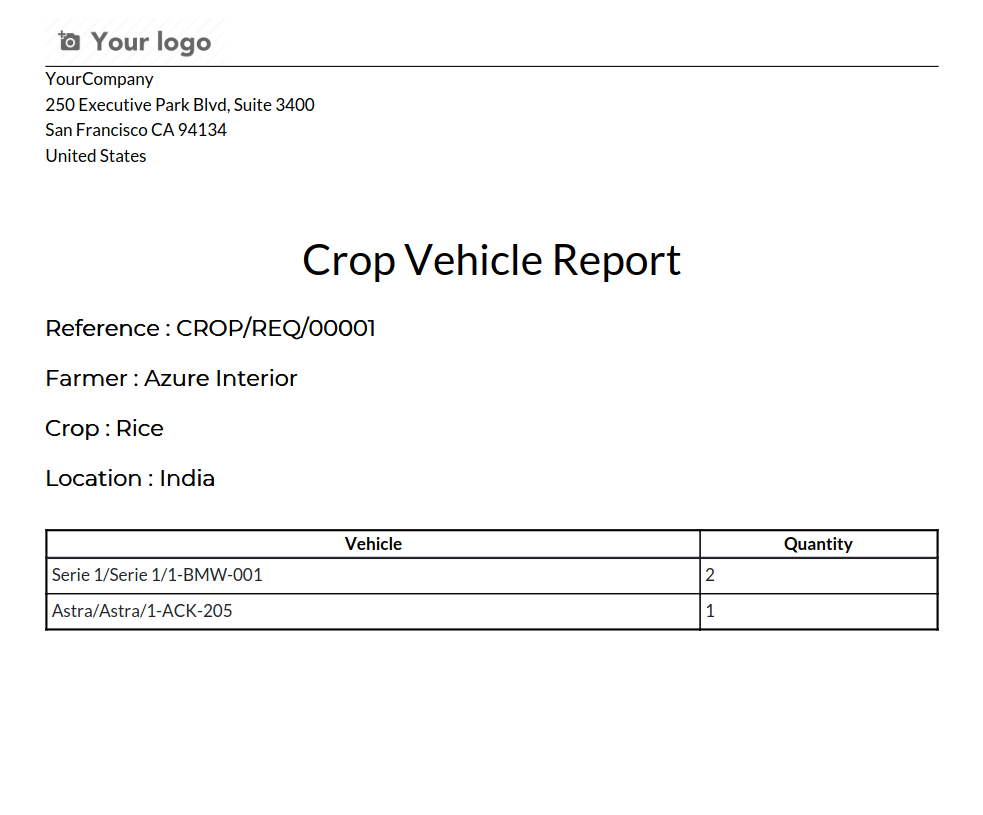Select the YourCompany name line

pos(99,79)
